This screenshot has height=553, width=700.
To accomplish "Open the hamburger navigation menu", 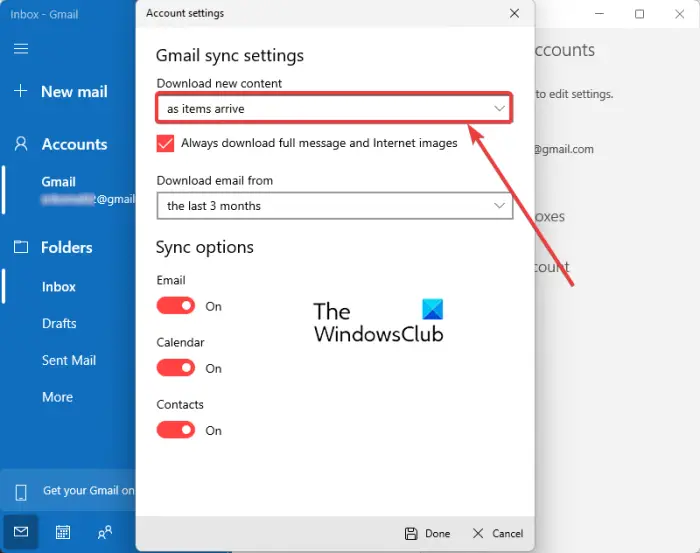I will click(x=21, y=48).
